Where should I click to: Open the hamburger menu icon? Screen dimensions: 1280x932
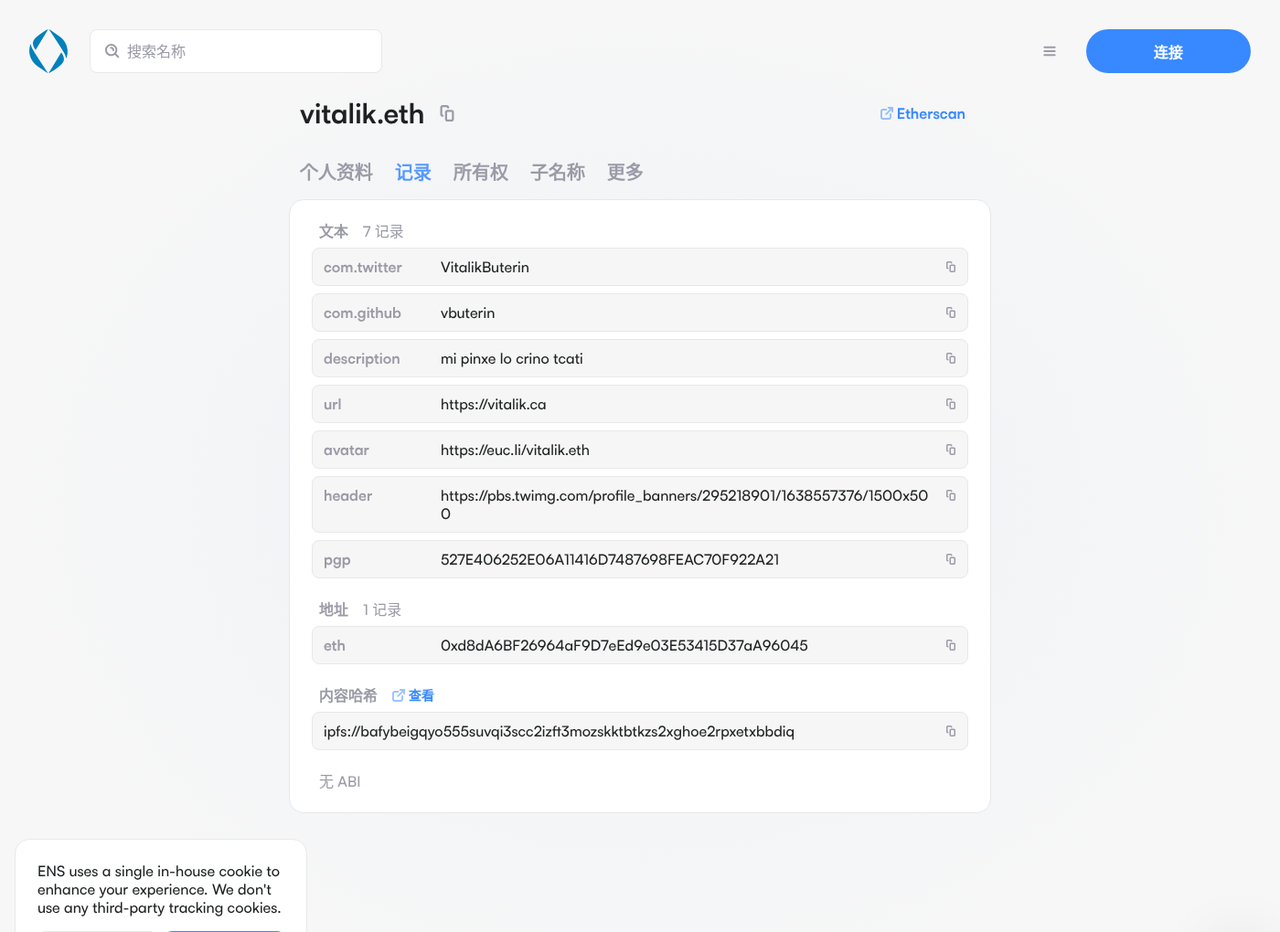tap(1049, 51)
